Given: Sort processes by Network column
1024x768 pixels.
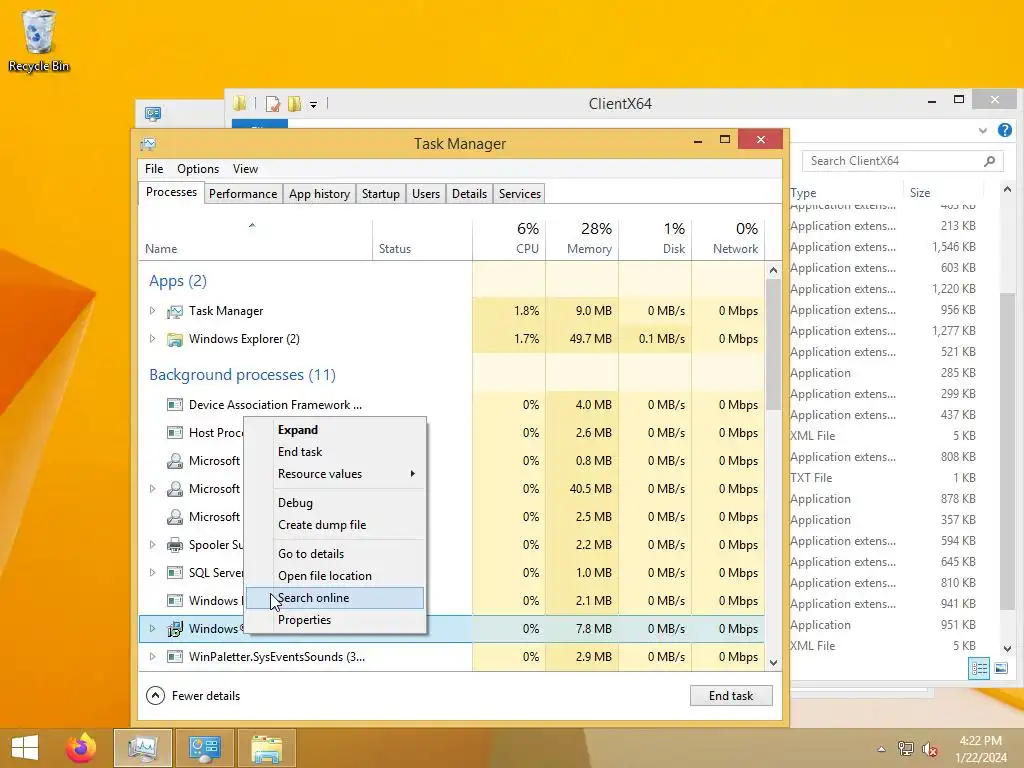Looking at the screenshot, I should pos(728,238).
